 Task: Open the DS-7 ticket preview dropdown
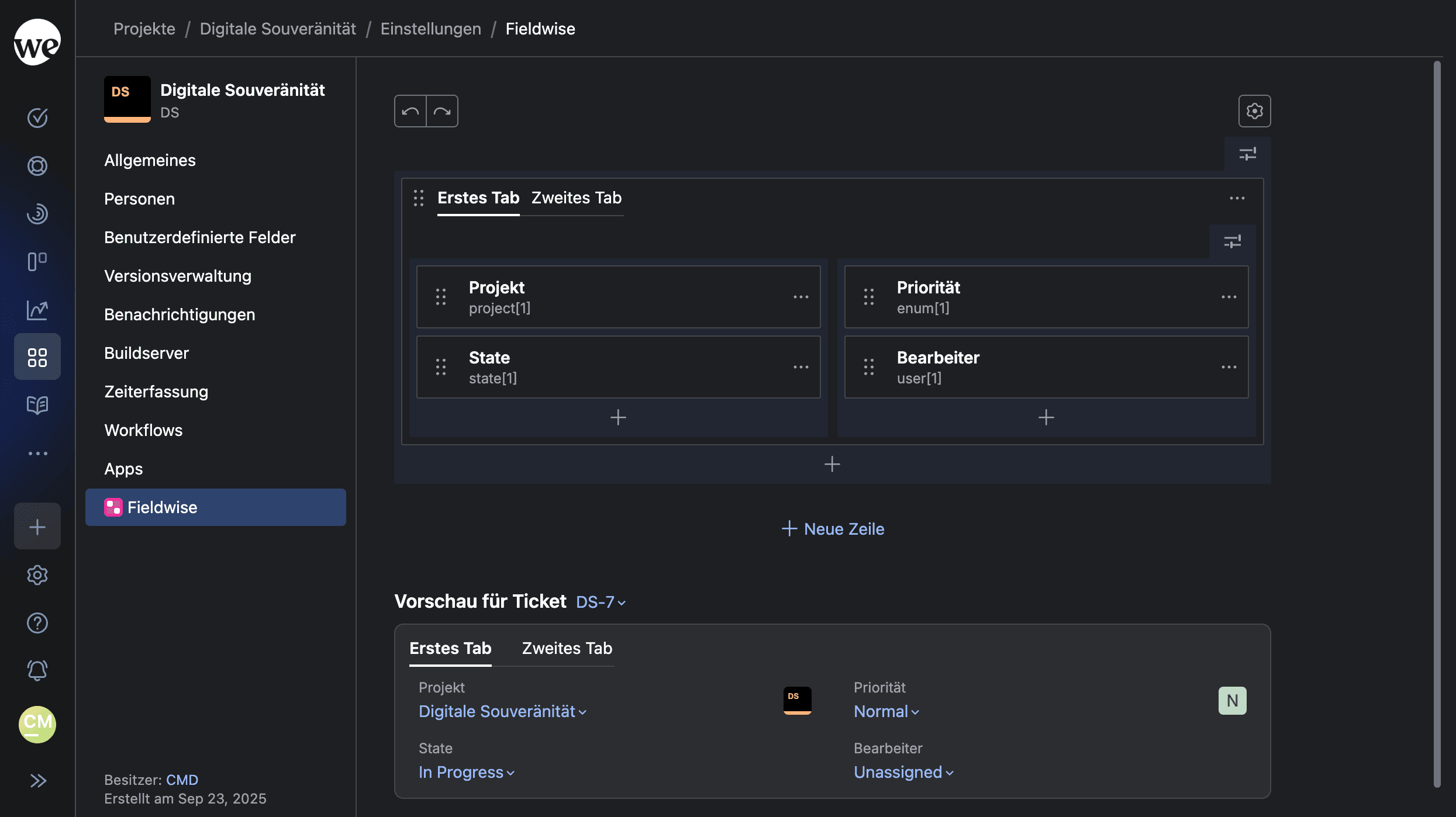[x=601, y=602]
